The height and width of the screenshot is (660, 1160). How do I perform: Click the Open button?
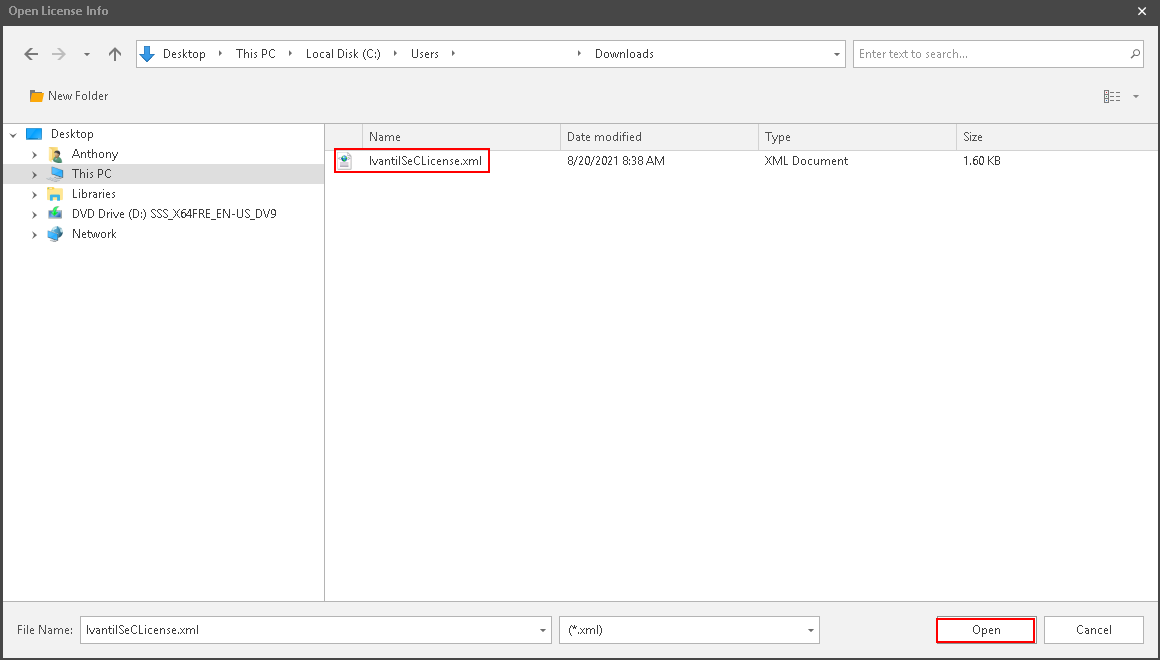985,630
